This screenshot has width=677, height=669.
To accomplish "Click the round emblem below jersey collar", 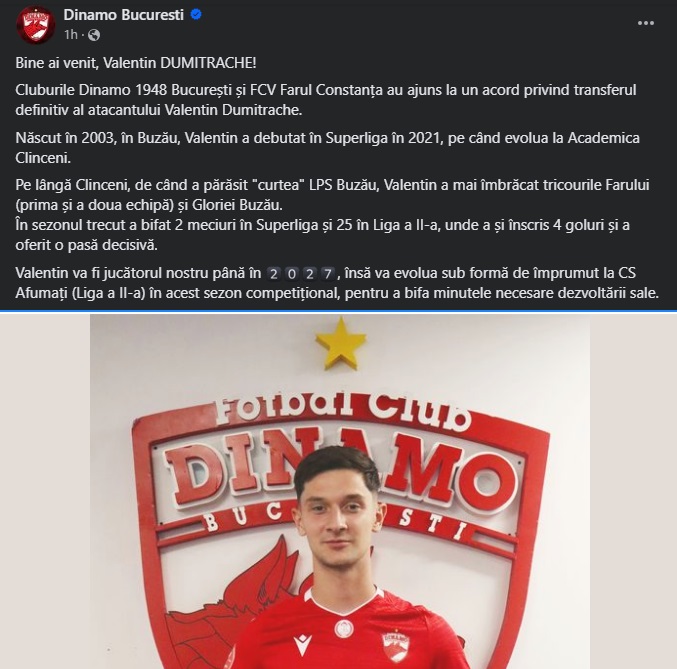I will [x=344, y=629].
